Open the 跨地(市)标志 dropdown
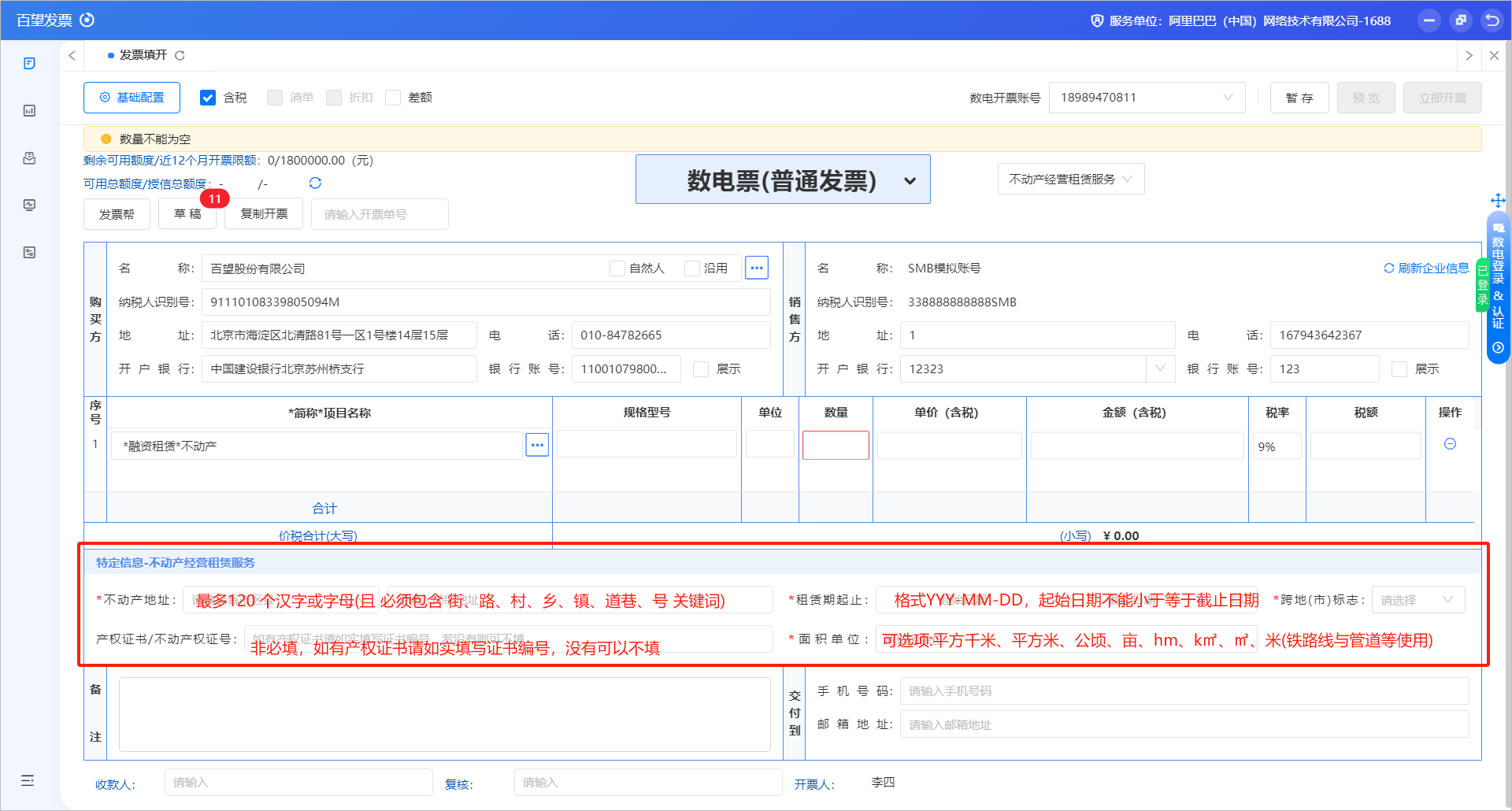The height and width of the screenshot is (811, 1512). point(1417,600)
